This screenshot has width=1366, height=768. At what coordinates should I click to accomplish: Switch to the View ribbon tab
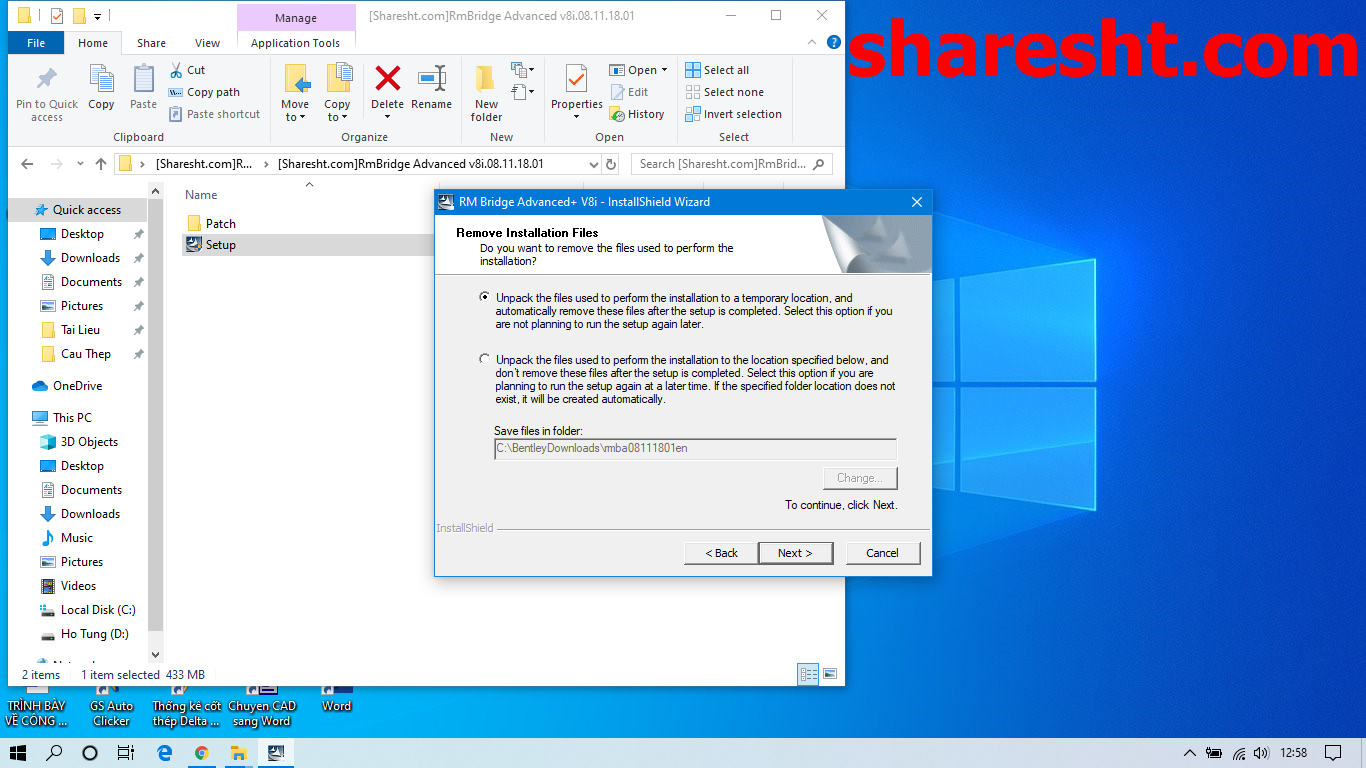(x=208, y=43)
